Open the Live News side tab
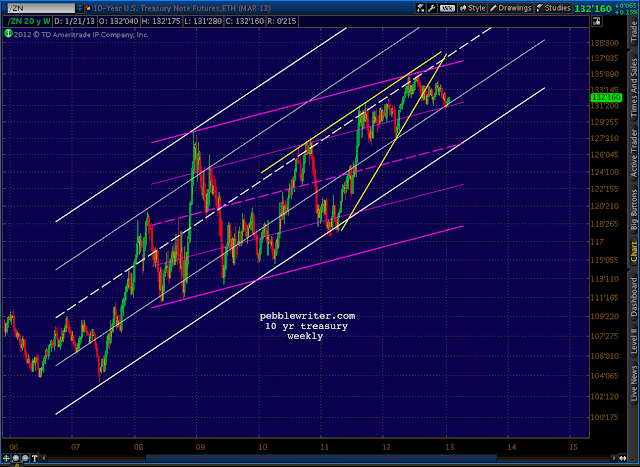The image size is (640, 467). [x=634, y=383]
